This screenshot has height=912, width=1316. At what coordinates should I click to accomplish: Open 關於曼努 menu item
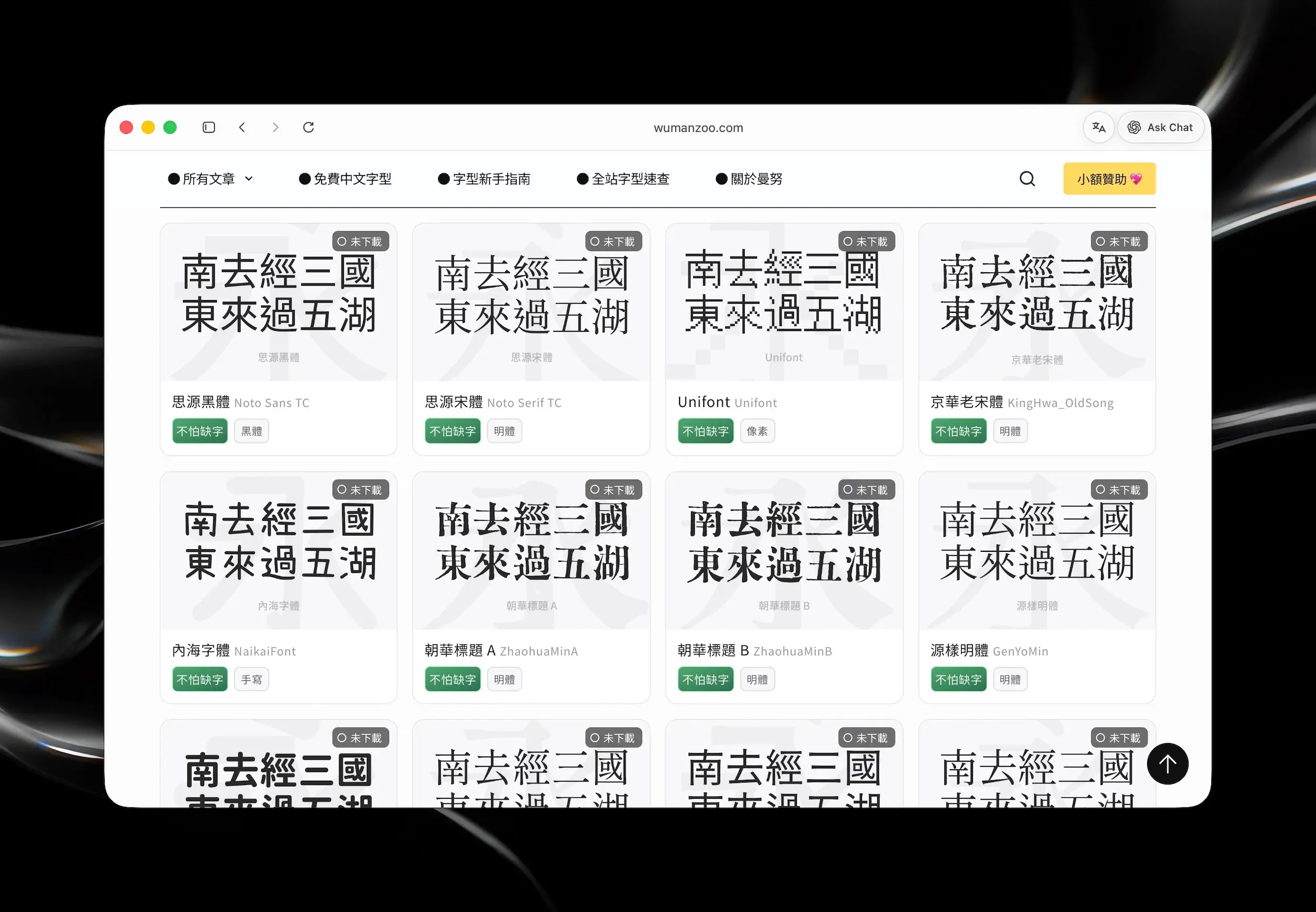pyautogui.click(x=749, y=179)
